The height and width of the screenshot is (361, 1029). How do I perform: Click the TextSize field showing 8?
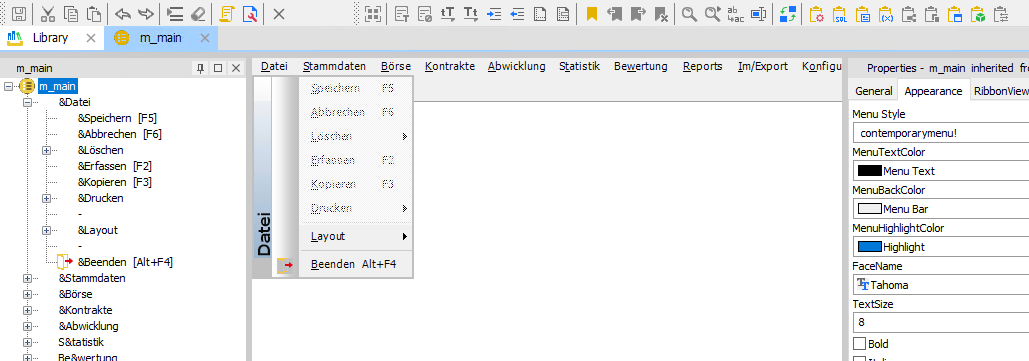tap(941, 323)
